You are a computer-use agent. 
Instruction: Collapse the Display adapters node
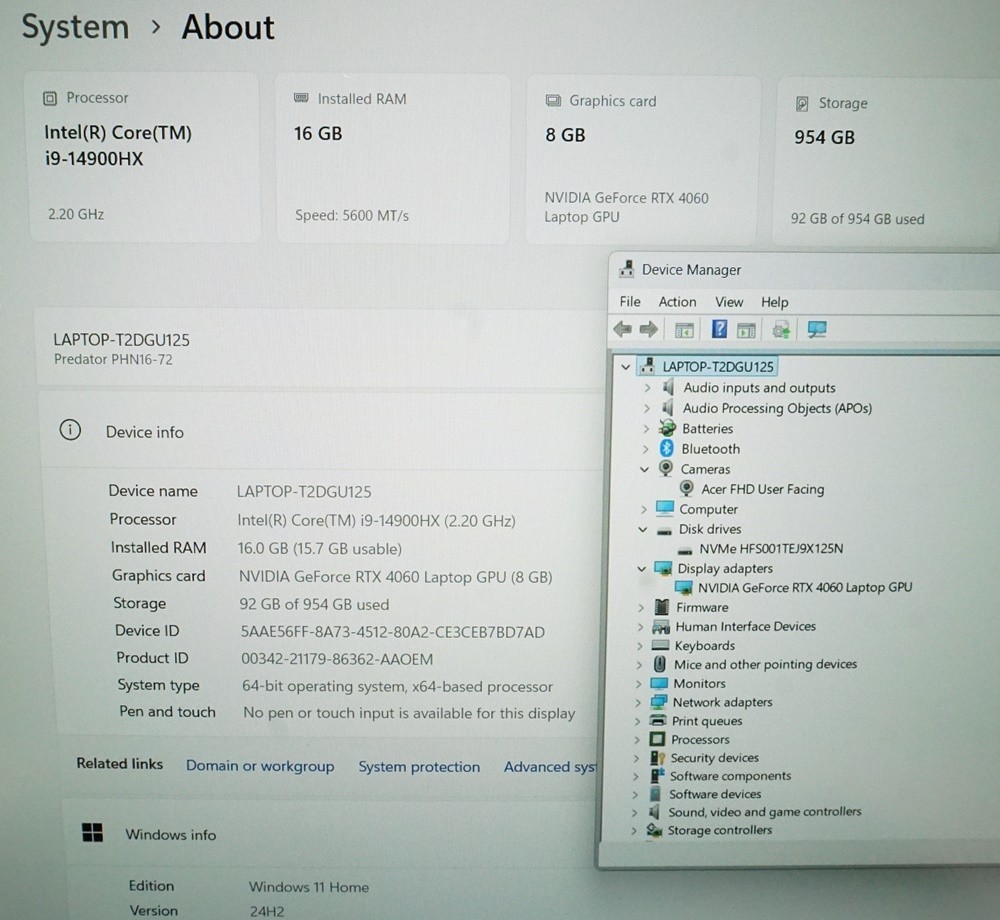pyautogui.click(x=642, y=568)
